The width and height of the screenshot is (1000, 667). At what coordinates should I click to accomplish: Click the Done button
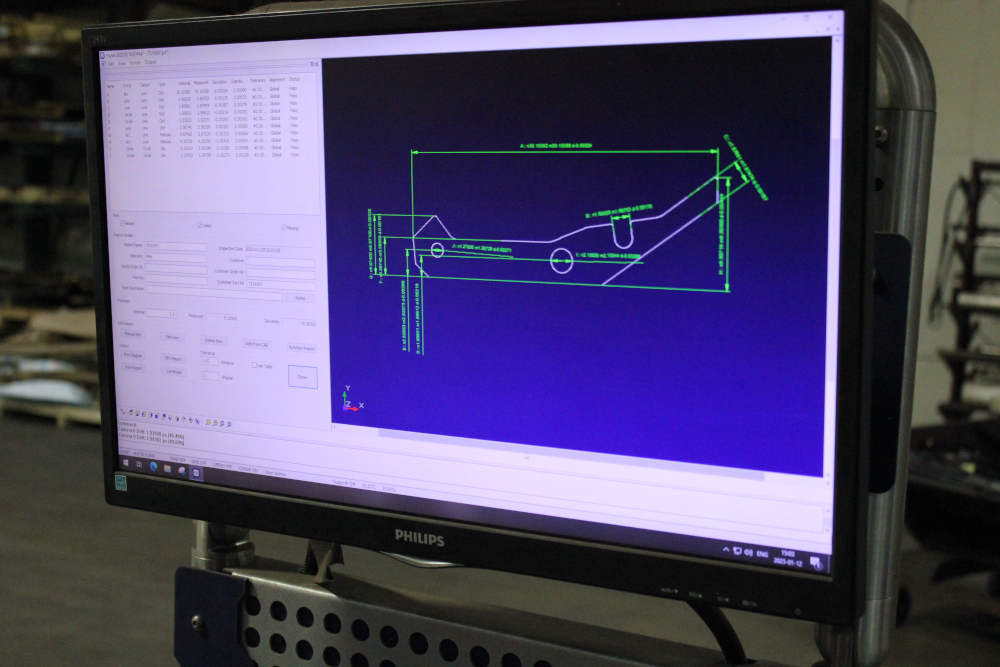303,377
